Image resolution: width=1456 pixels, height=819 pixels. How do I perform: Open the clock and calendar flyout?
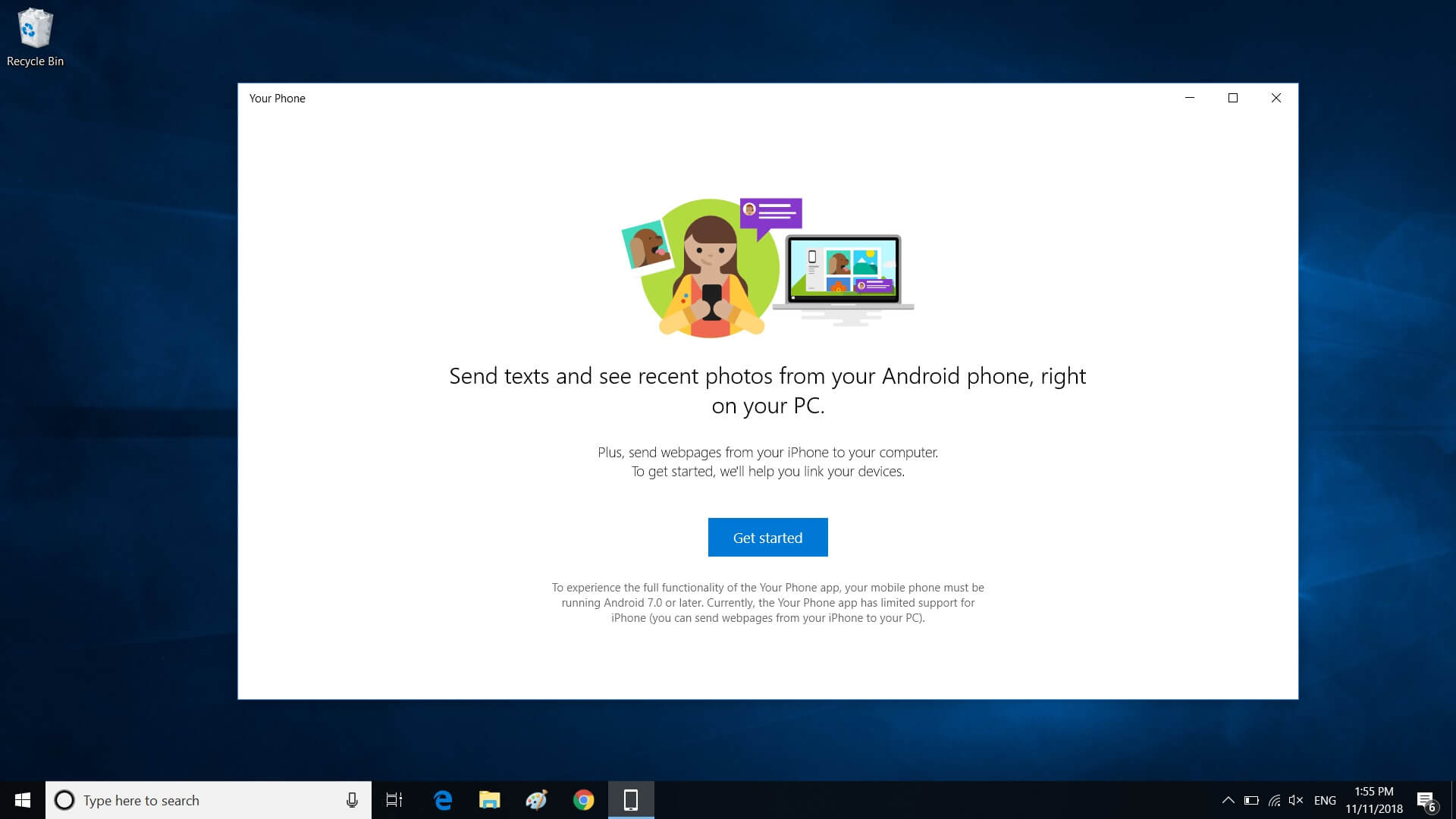[1373, 800]
